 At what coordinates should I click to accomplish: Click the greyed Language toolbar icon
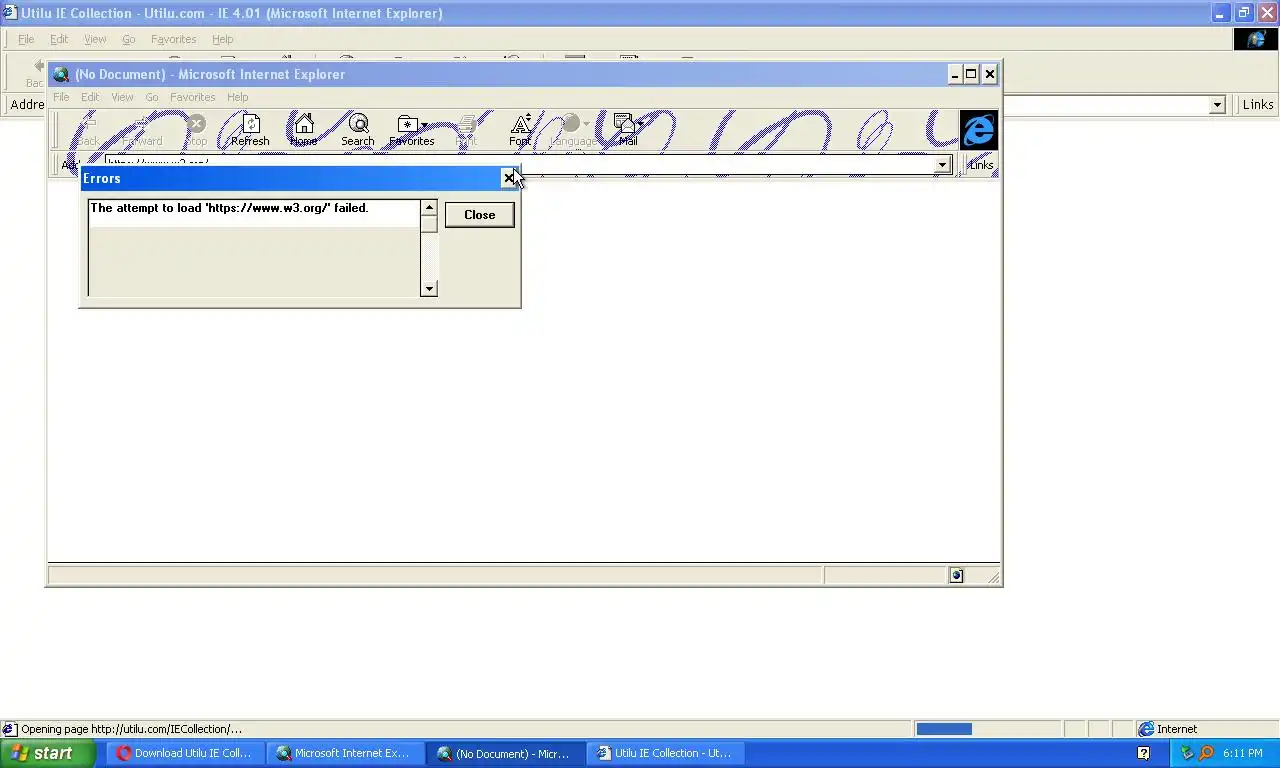(571, 130)
